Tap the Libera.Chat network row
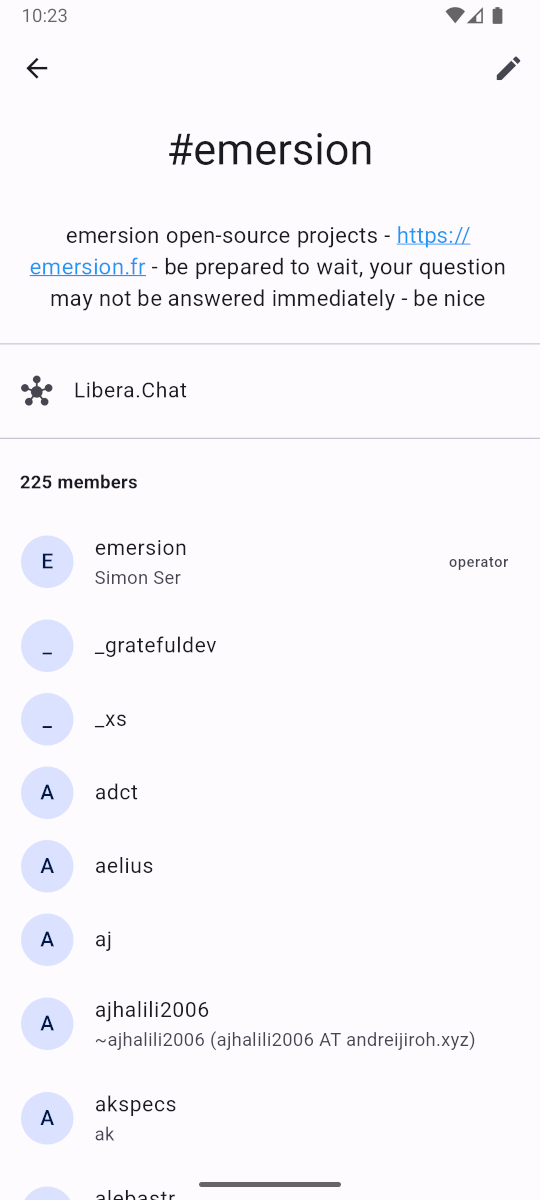This screenshot has width=540, height=1200. click(270, 391)
